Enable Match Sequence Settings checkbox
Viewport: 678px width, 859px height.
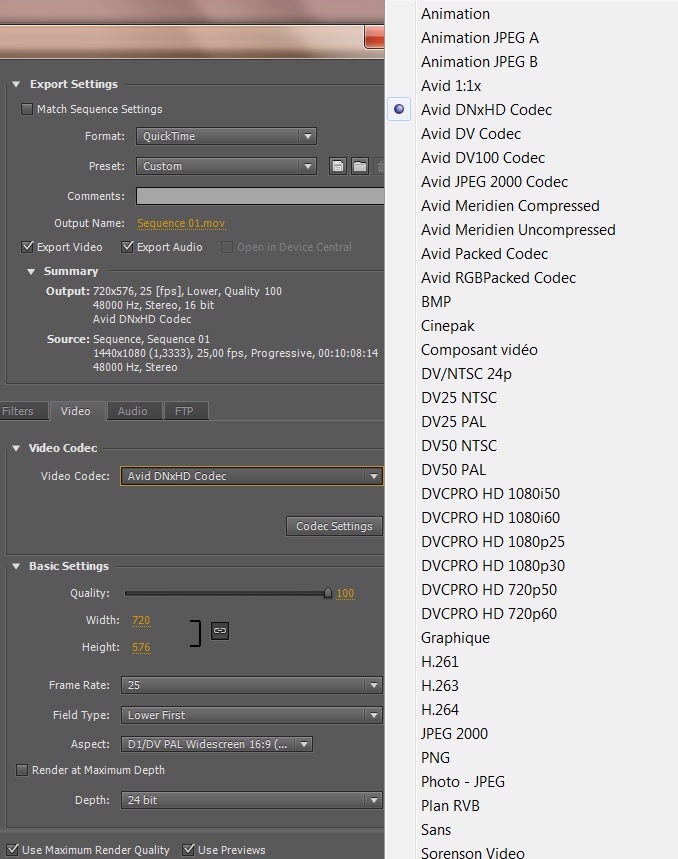click(26, 109)
